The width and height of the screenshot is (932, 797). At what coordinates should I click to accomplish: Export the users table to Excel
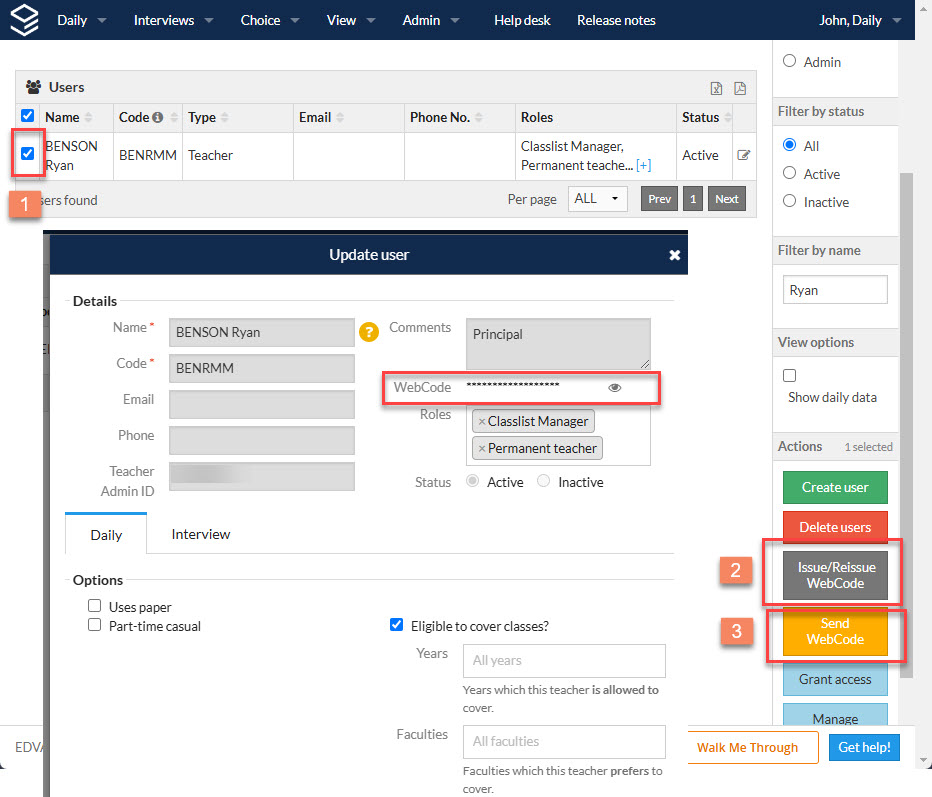(x=716, y=89)
